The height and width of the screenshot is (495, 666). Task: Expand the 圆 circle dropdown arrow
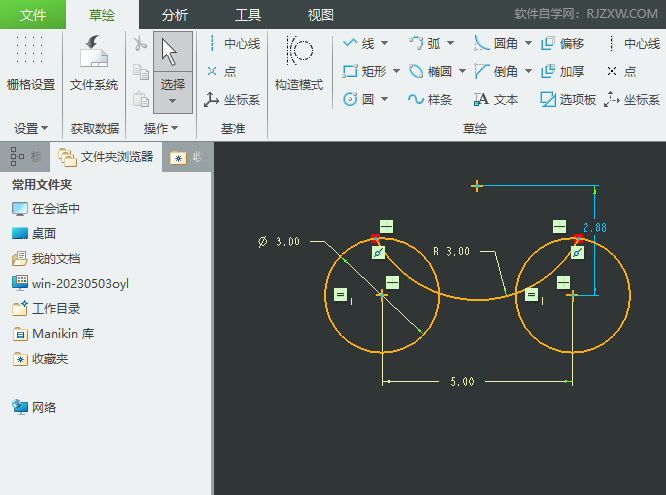(384, 99)
